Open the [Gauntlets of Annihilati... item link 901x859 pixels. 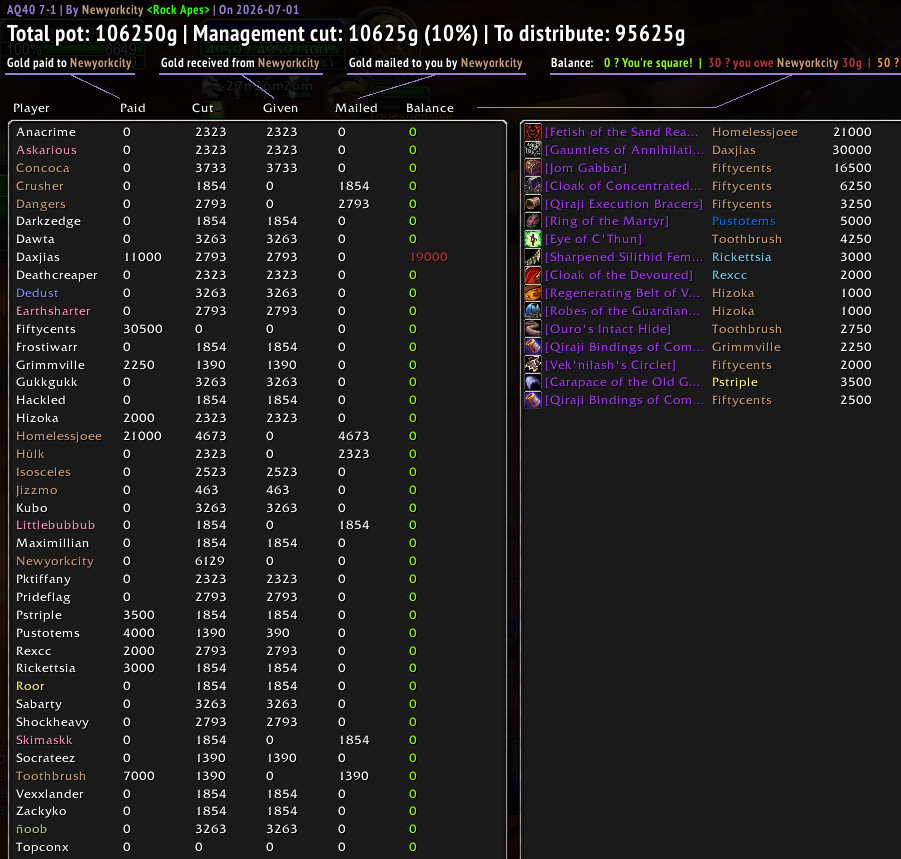[625, 150]
